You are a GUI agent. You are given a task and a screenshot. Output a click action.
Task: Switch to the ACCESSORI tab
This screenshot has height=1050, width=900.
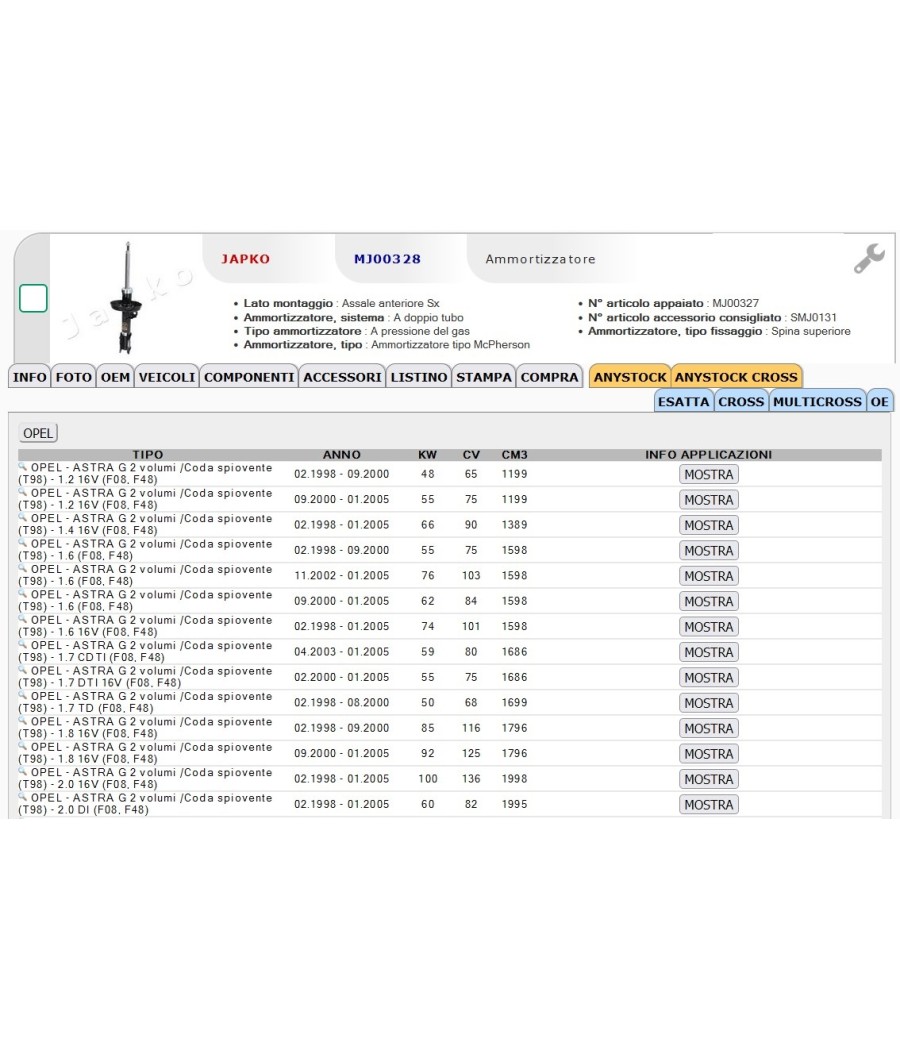(x=342, y=377)
